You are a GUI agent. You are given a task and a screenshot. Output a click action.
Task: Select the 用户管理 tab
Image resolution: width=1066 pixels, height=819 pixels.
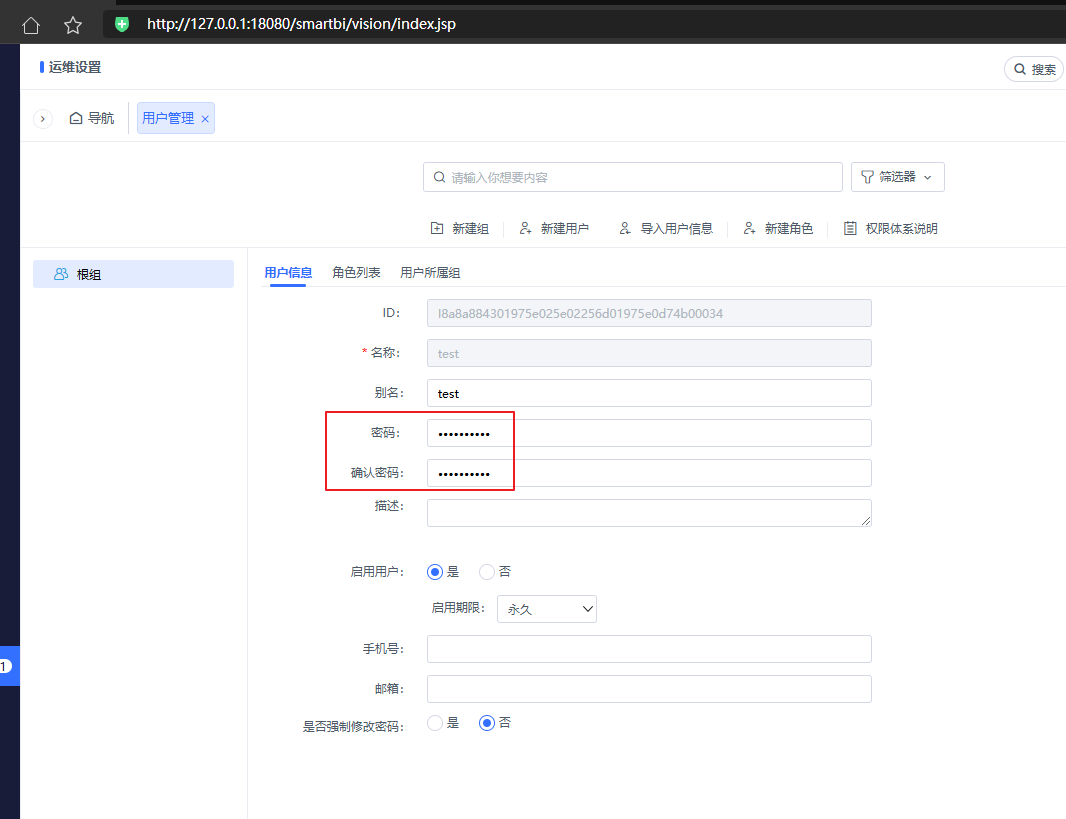pyautogui.click(x=168, y=118)
